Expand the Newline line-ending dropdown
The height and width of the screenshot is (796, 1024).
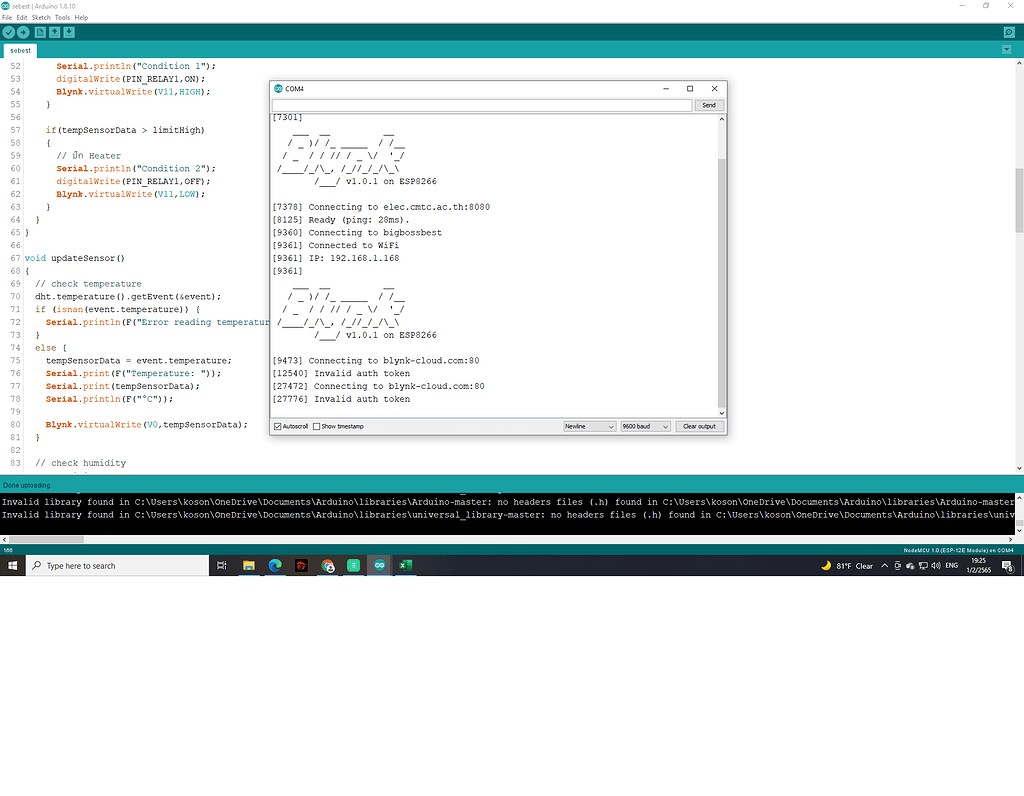(x=589, y=426)
